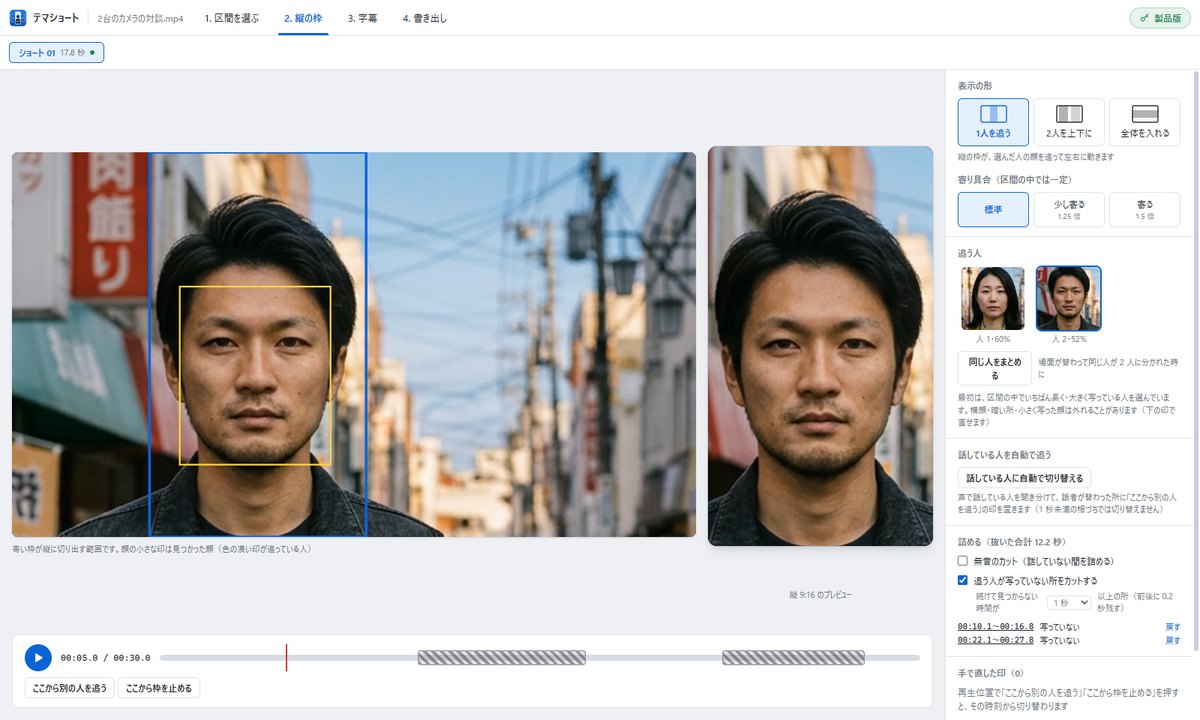Image resolution: width=1200 pixels, height=720 pixels.
Task: Click the first hatched cut segment on timeline
Action: pyautogui.click(x=502, y=657)
